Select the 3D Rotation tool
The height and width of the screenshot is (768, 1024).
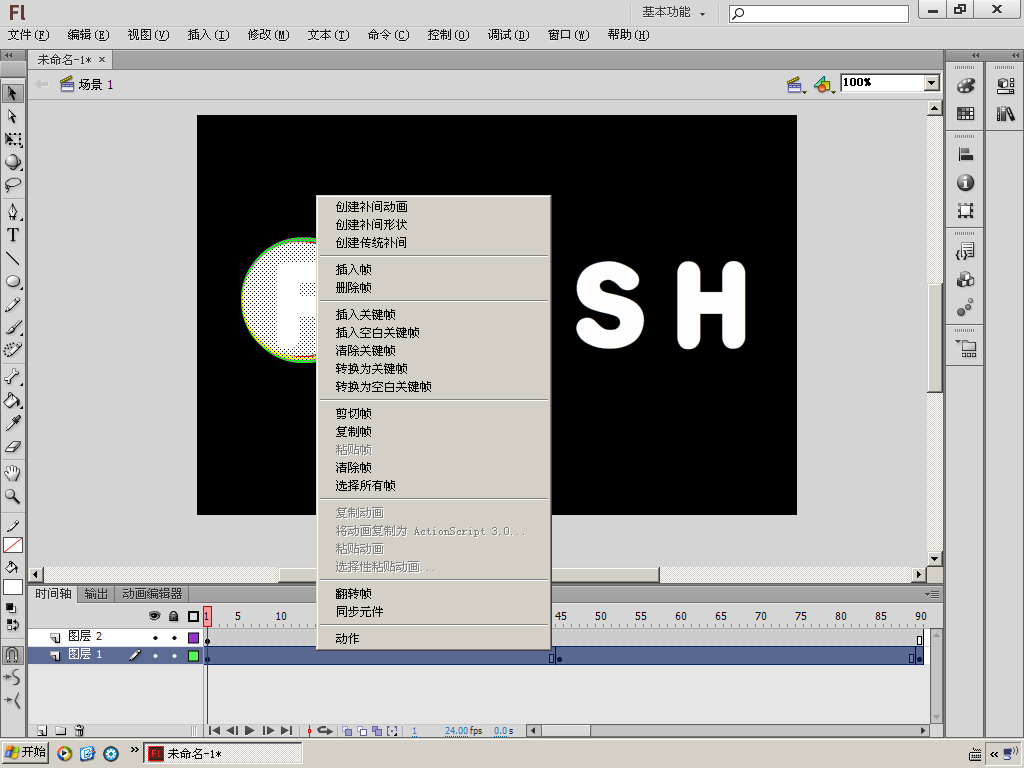coord(12,162)
